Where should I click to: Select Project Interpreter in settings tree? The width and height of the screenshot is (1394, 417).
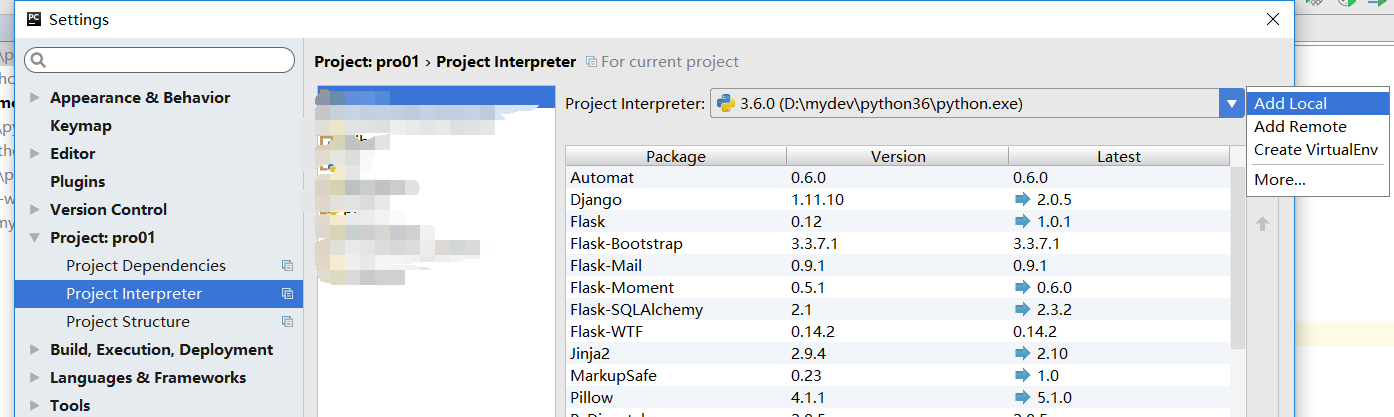158,294
